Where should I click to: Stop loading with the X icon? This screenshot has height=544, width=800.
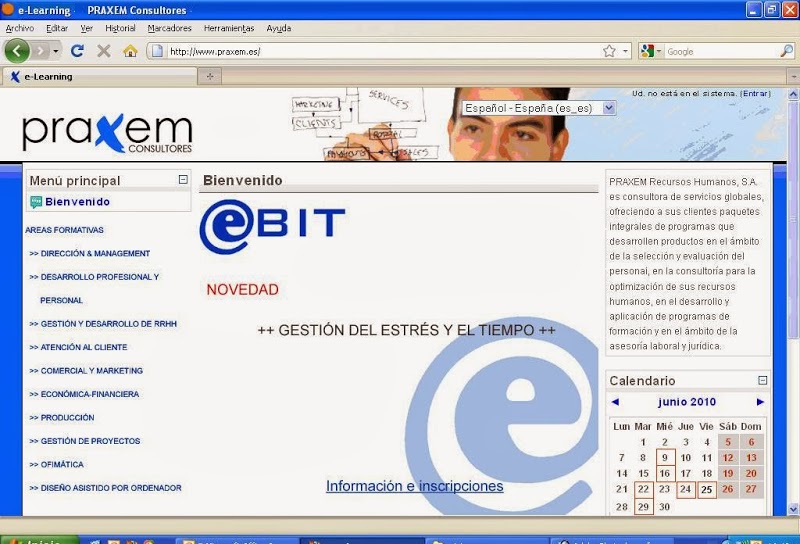pyautogui.click(x=104, y=51)
